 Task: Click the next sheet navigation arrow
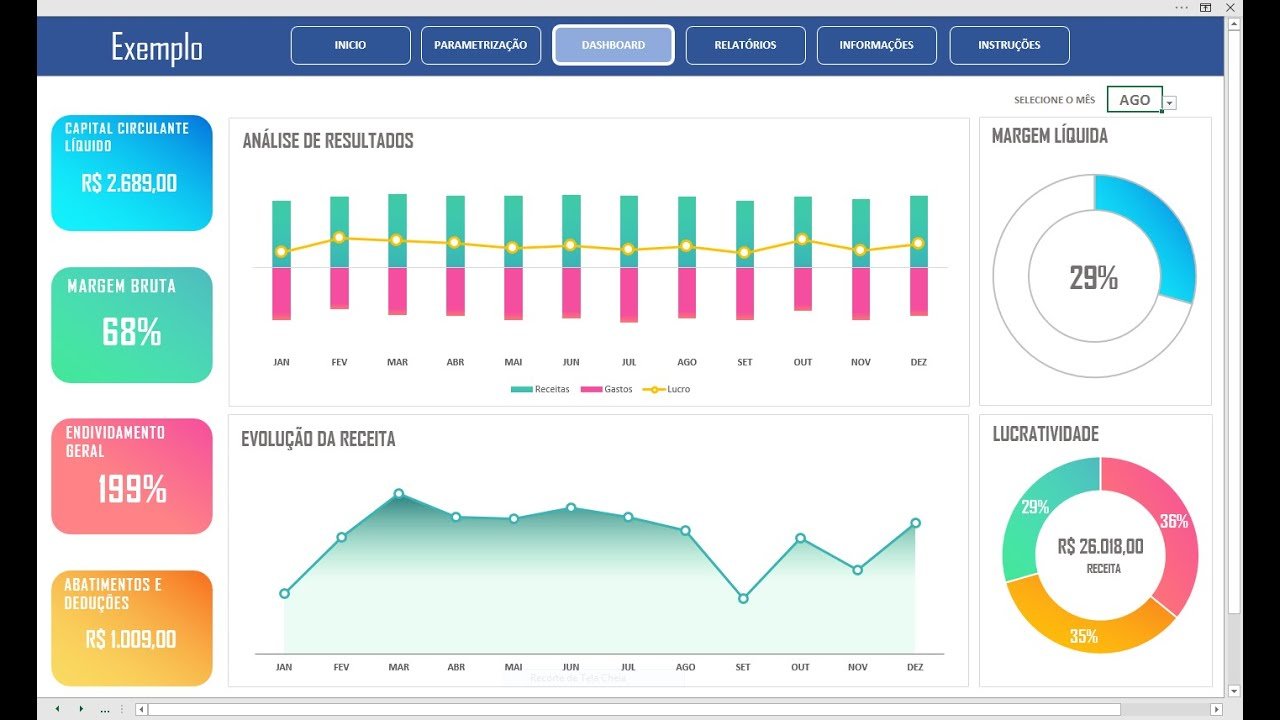(x=82, y=708)
